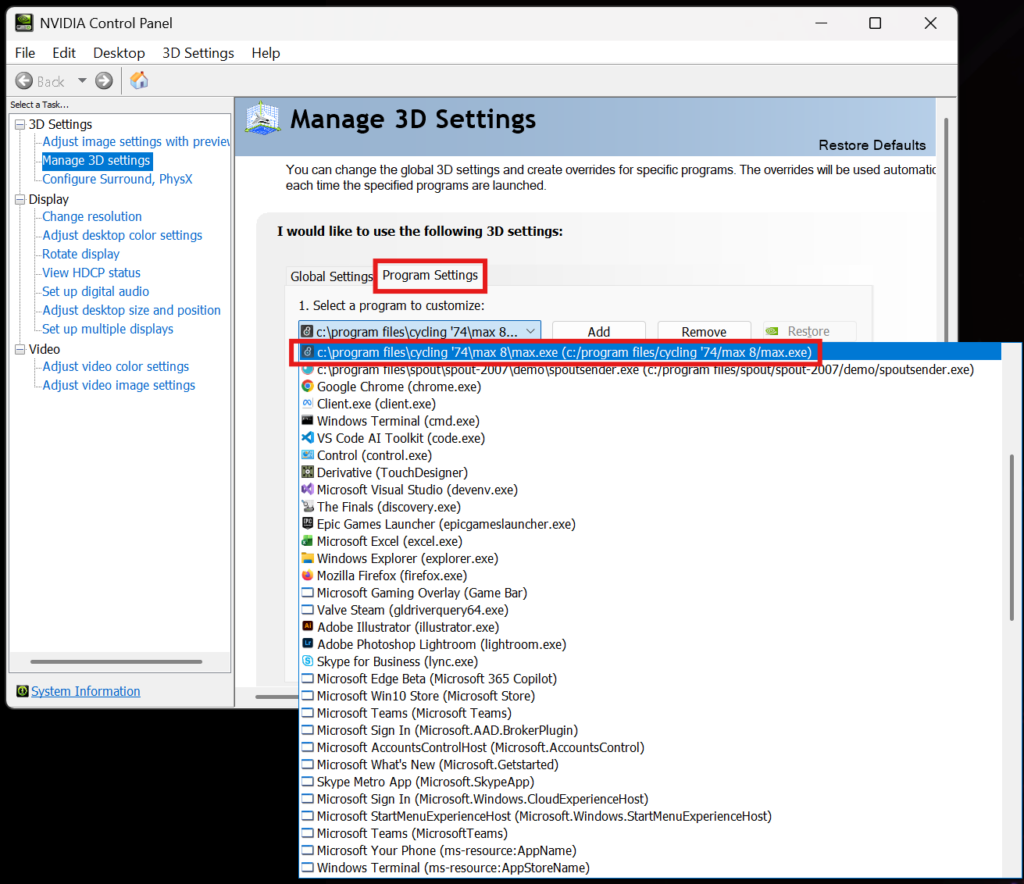The height and width of the screenshot is (884, 1024).
Task: Click the Adobe Illustrator icon in the list
Action: click(308, 627)
